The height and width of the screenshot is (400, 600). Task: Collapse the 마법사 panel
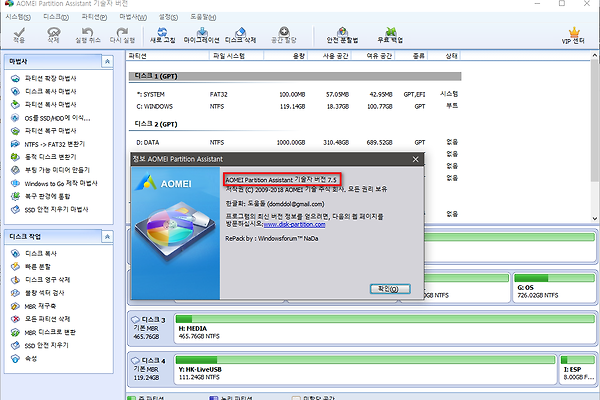pos(107,61)
